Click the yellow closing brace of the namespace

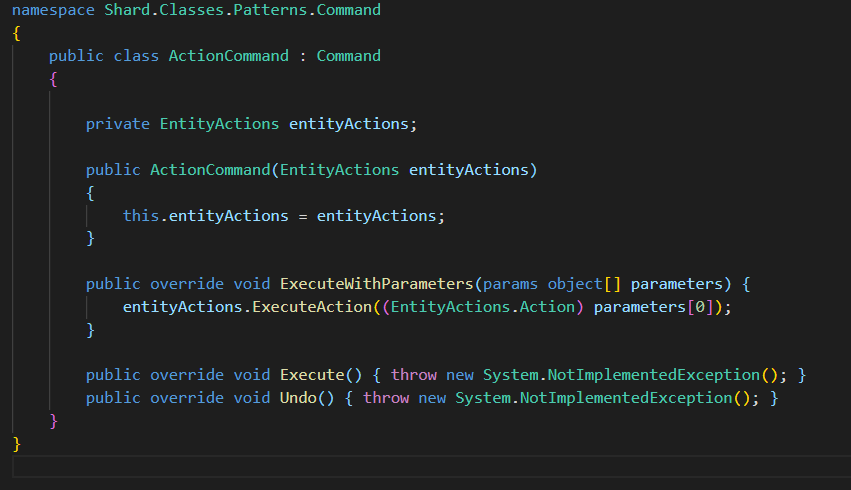[x=16, y=443]
